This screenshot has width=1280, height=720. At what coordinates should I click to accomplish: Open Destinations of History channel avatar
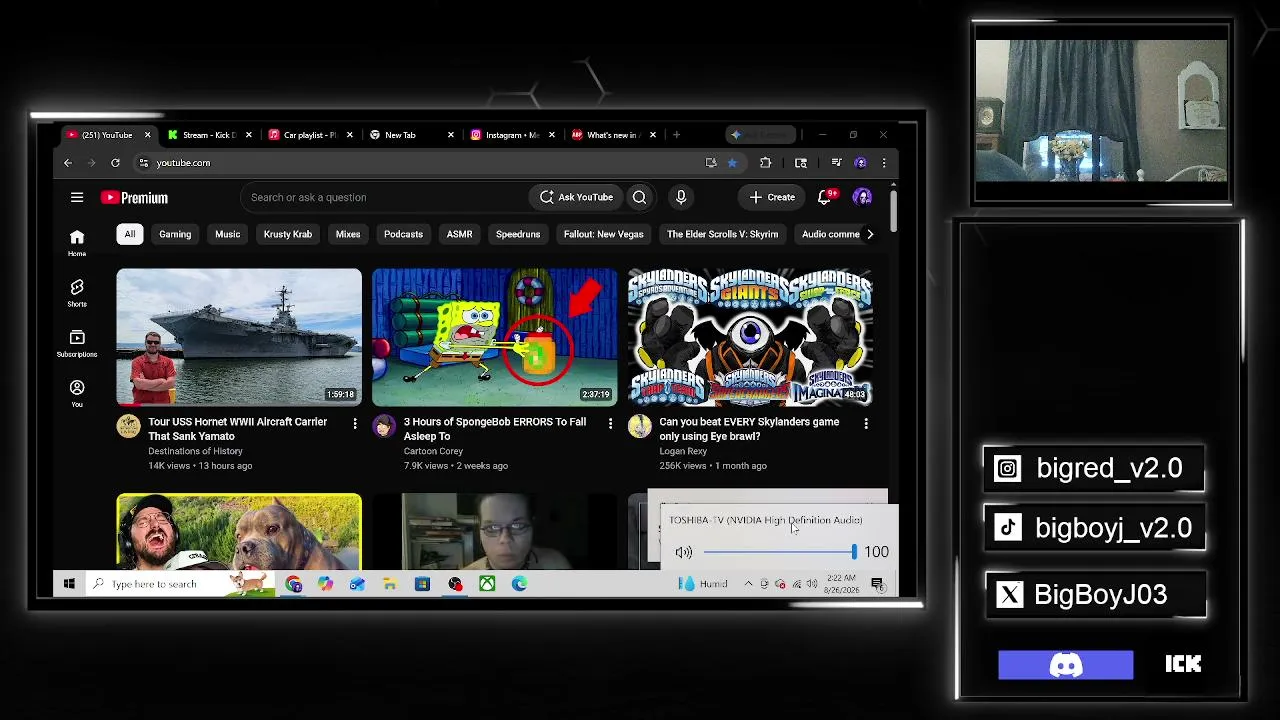pos(128,427)
